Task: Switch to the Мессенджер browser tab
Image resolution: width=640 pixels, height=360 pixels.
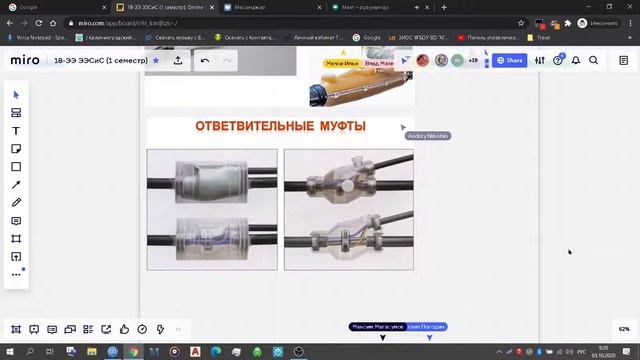Action: (x=272, y=7)
